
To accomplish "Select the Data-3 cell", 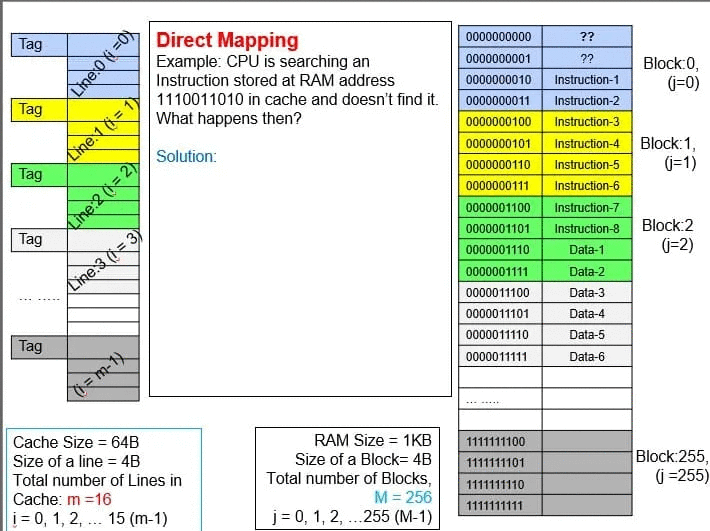I will tap(587, 293).
